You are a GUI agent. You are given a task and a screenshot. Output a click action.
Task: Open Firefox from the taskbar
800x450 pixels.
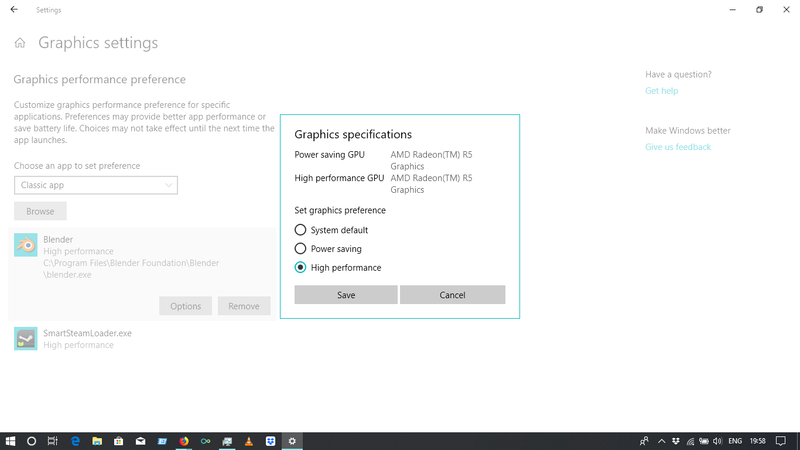[x=184, y=441]
